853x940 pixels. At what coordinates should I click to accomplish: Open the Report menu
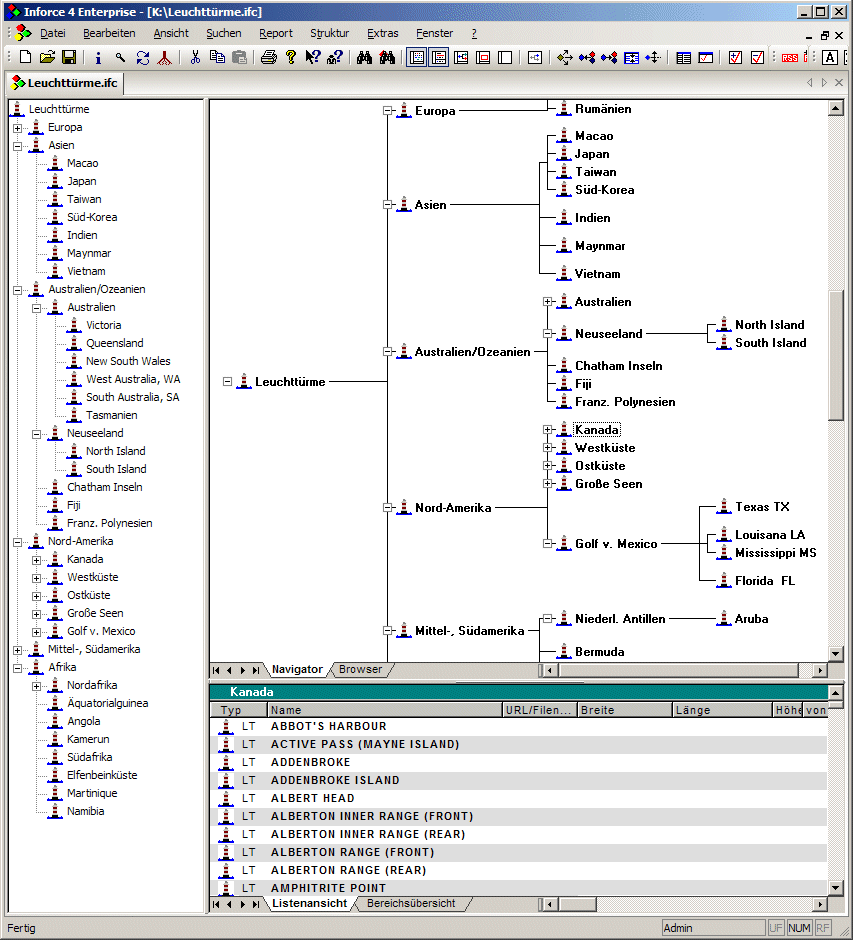point(276,33)
